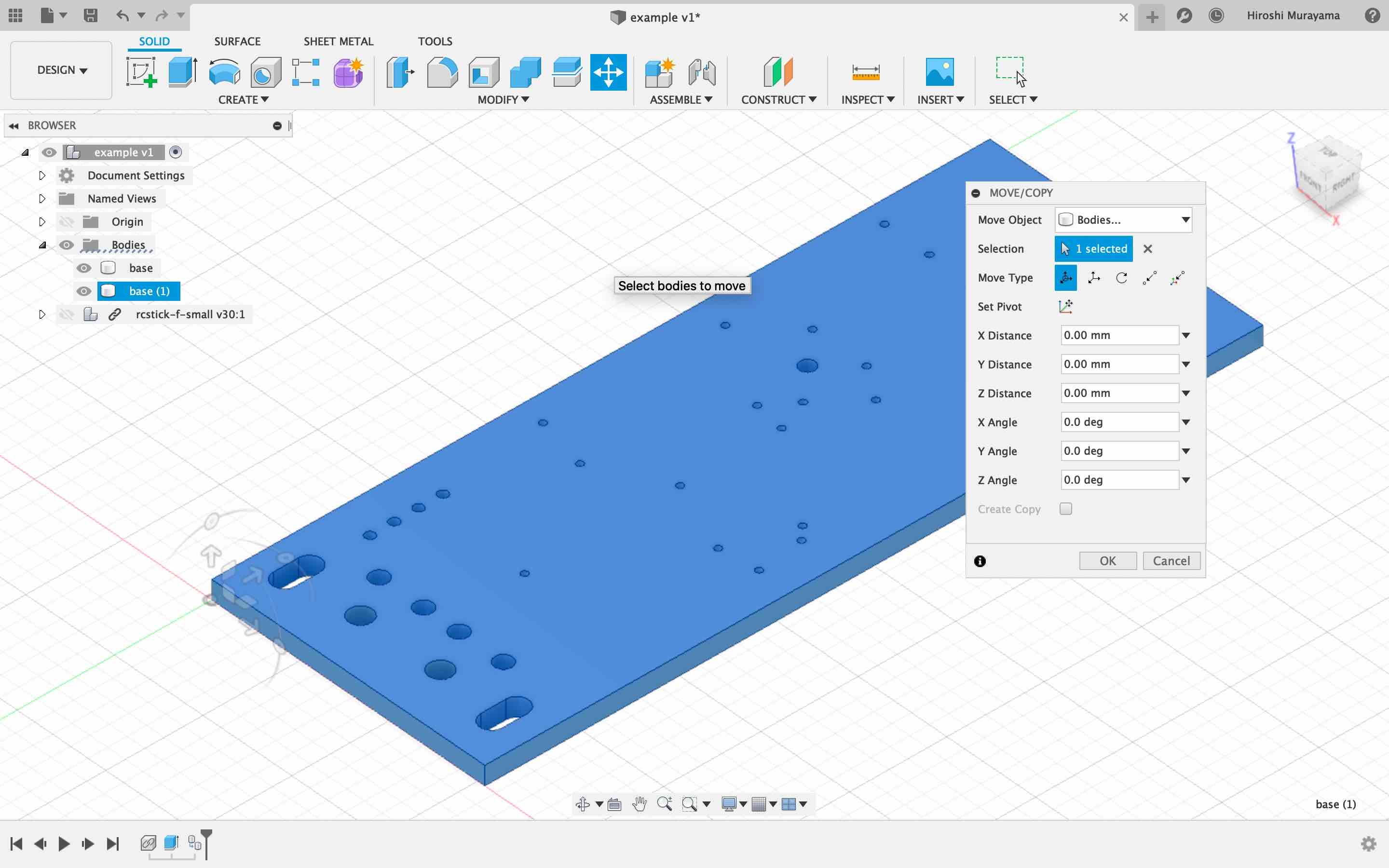Screen dimensions: 1389x868
Task: Switch to the SHEET METAL tab
Action: tap(338, 41)
